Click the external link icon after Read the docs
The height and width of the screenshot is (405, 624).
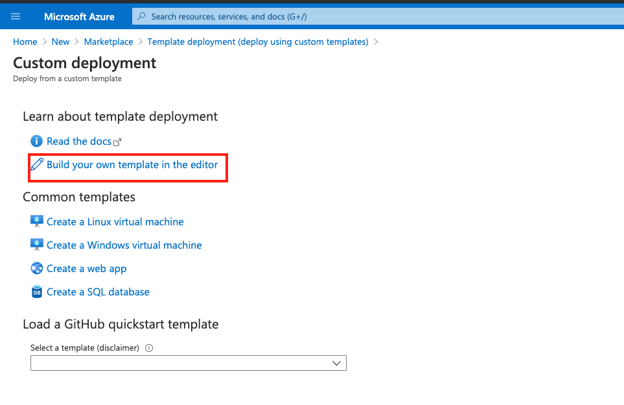pos(117,142)
